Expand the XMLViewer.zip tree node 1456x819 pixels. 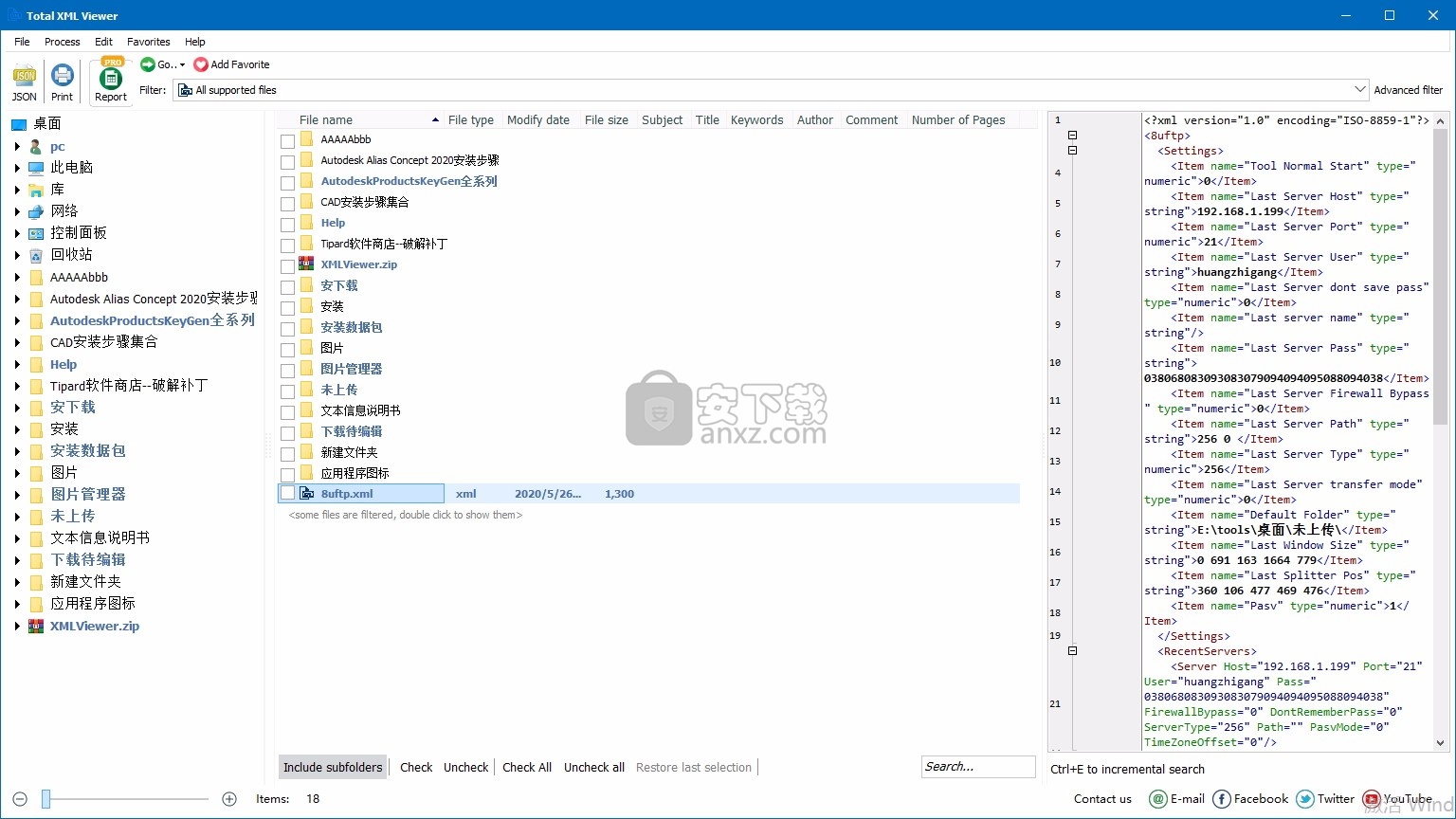[17, 626]
